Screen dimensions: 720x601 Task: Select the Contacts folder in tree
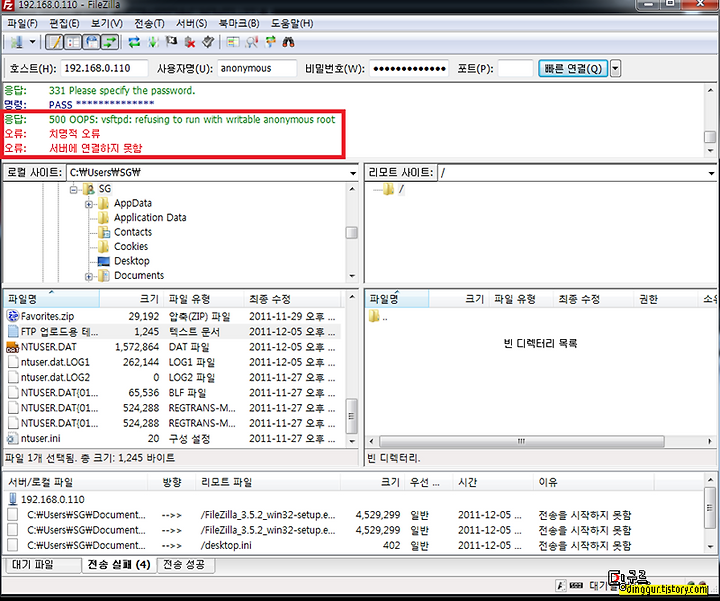point(133,232)
